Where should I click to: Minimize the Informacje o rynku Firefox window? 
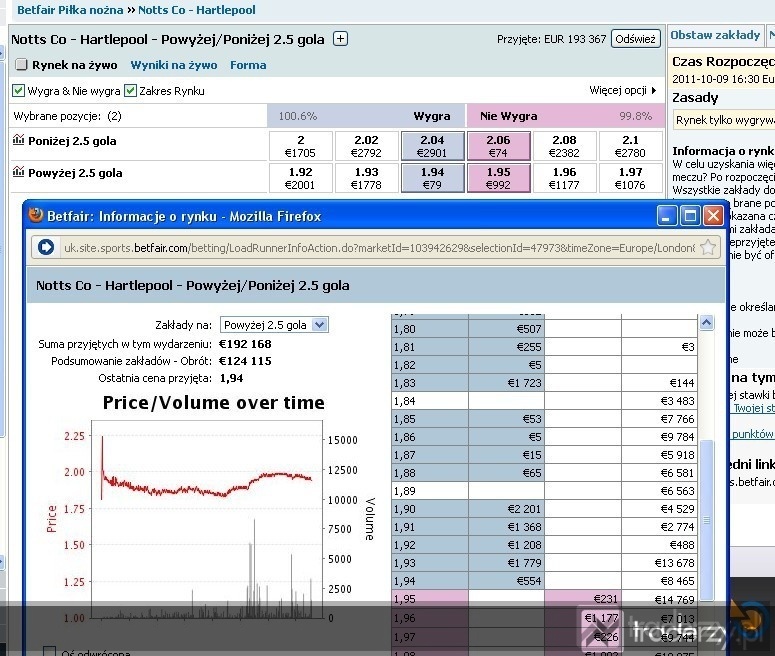tap(667, 216)
